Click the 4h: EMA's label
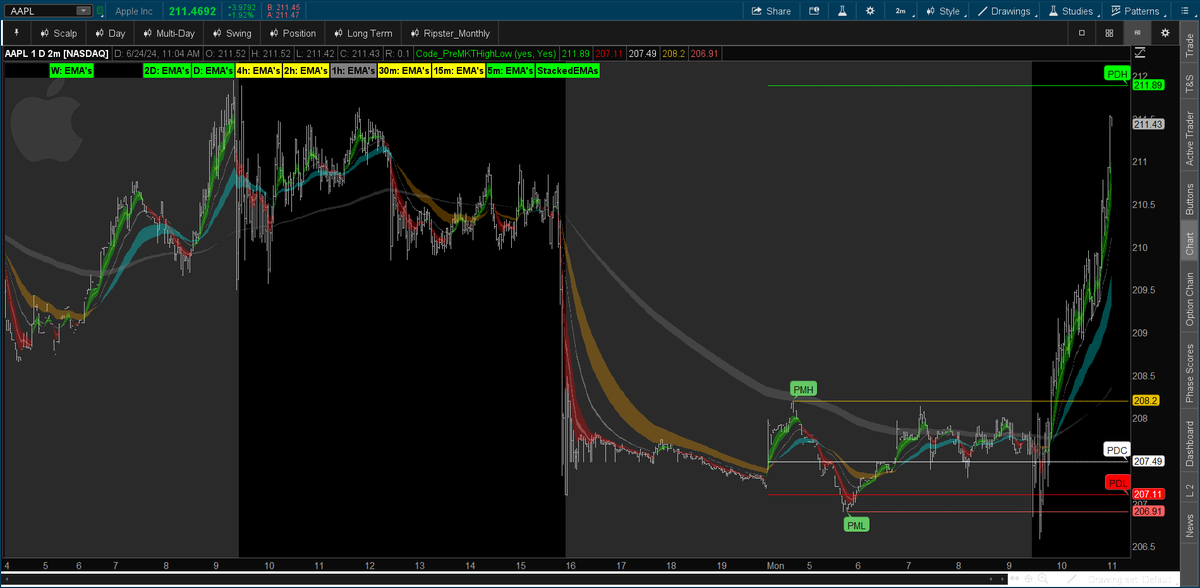 pos(258,71)
